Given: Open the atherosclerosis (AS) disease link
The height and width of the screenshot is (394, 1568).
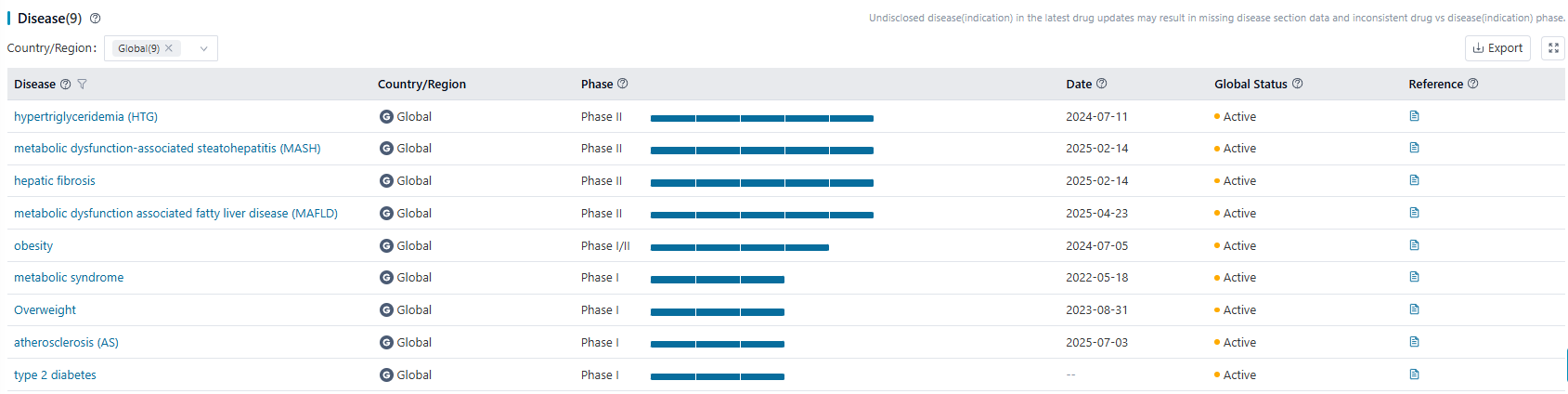Looking at the screenshot, I should 66,343.
